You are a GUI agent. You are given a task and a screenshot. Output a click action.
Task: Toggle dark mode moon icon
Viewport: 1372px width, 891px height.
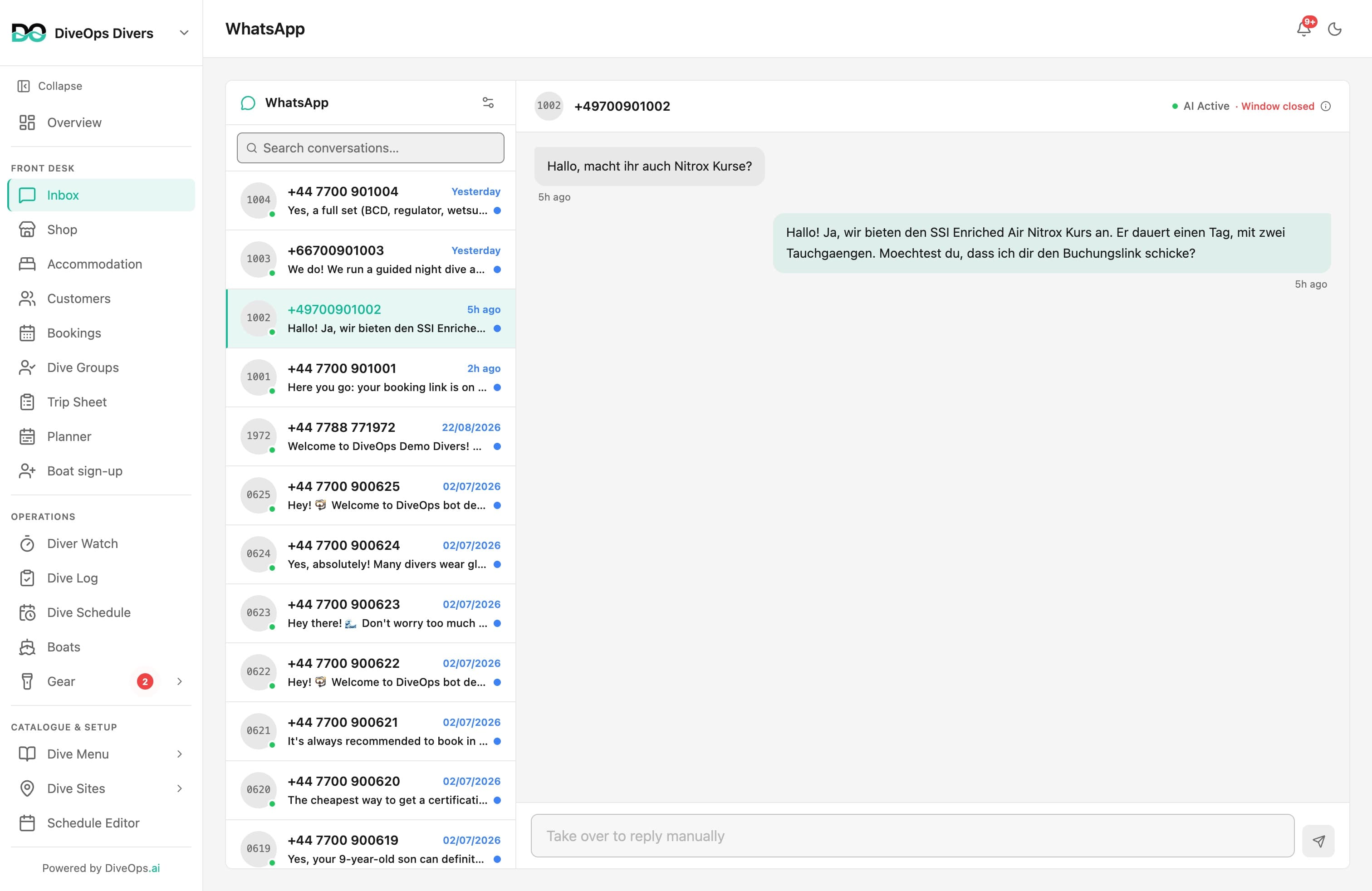point(1334,29)
